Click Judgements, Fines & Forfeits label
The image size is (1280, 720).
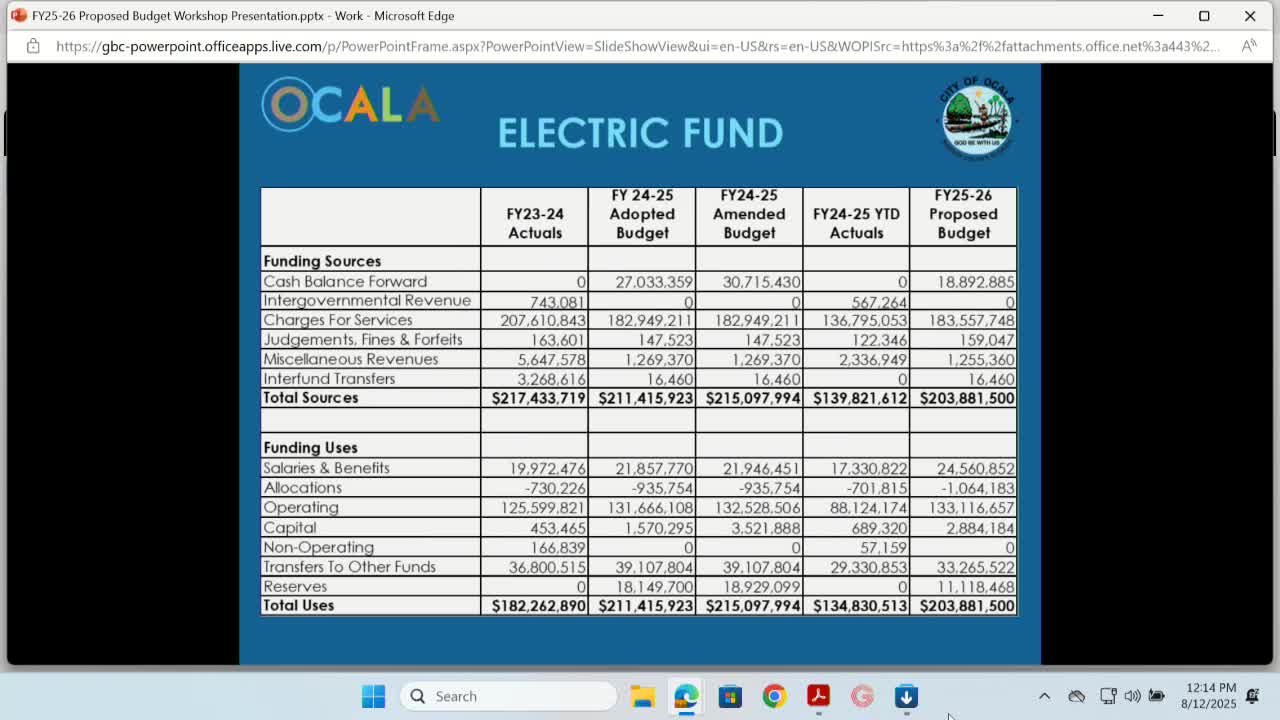pos(363,340)
